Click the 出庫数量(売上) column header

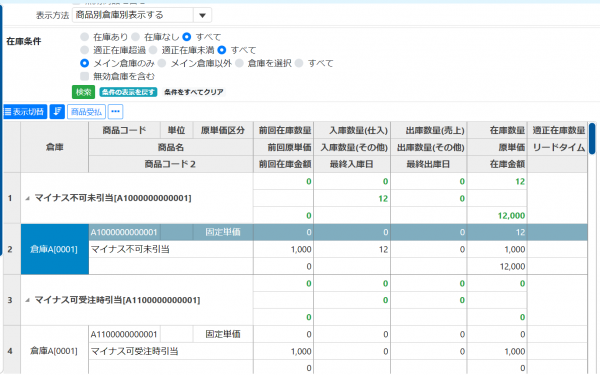[x=429, y=130]
